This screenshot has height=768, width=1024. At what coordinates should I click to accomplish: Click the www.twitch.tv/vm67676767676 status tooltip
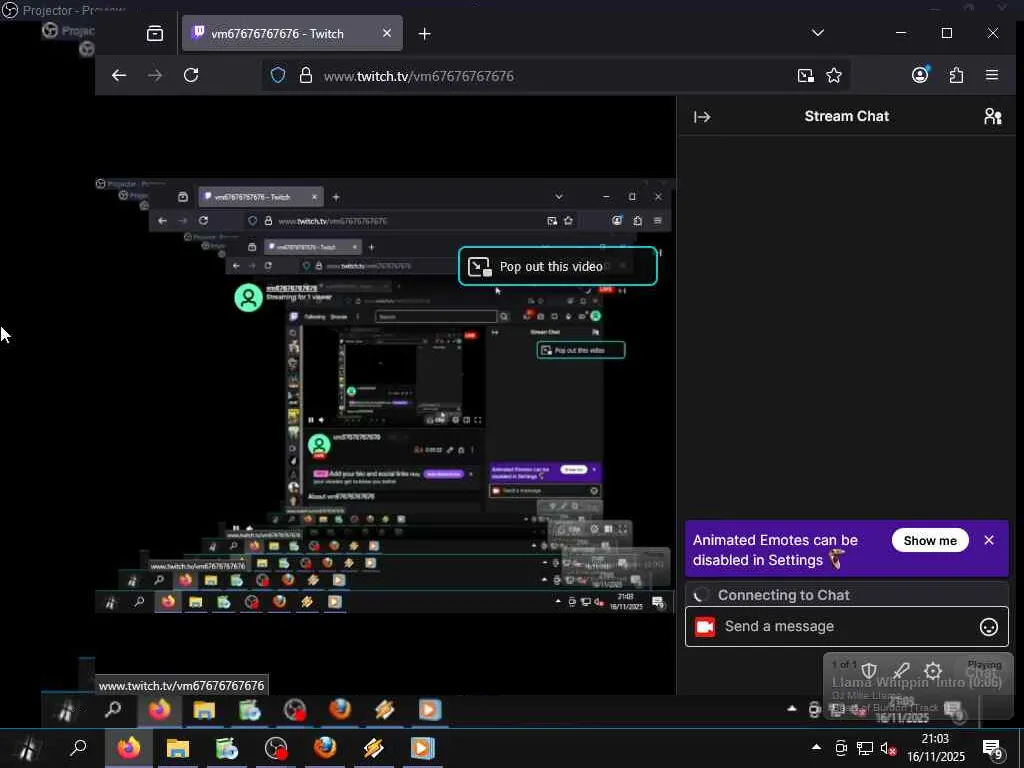182,686
